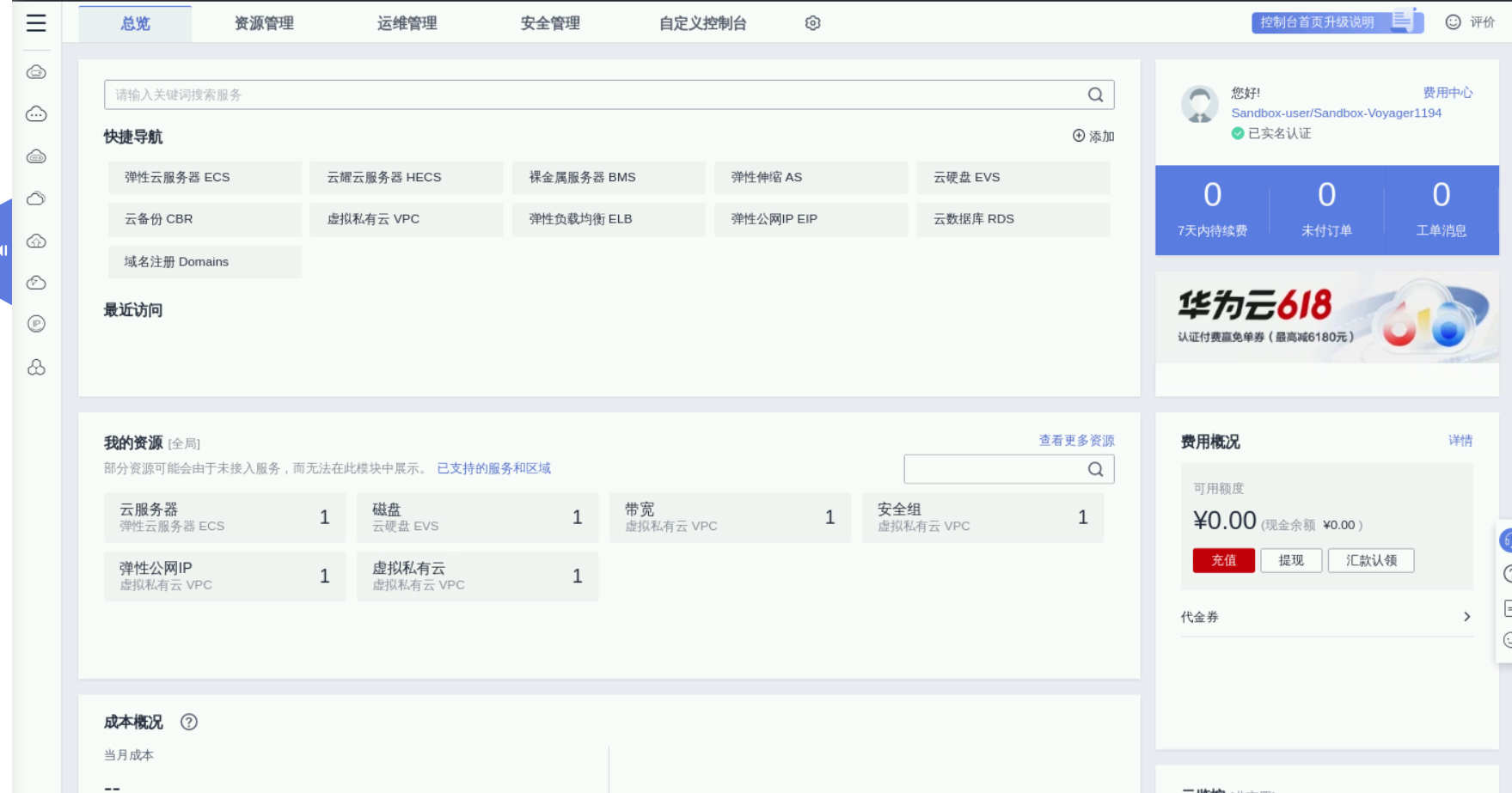Click the red 充值 button

tap(1223, 560)
